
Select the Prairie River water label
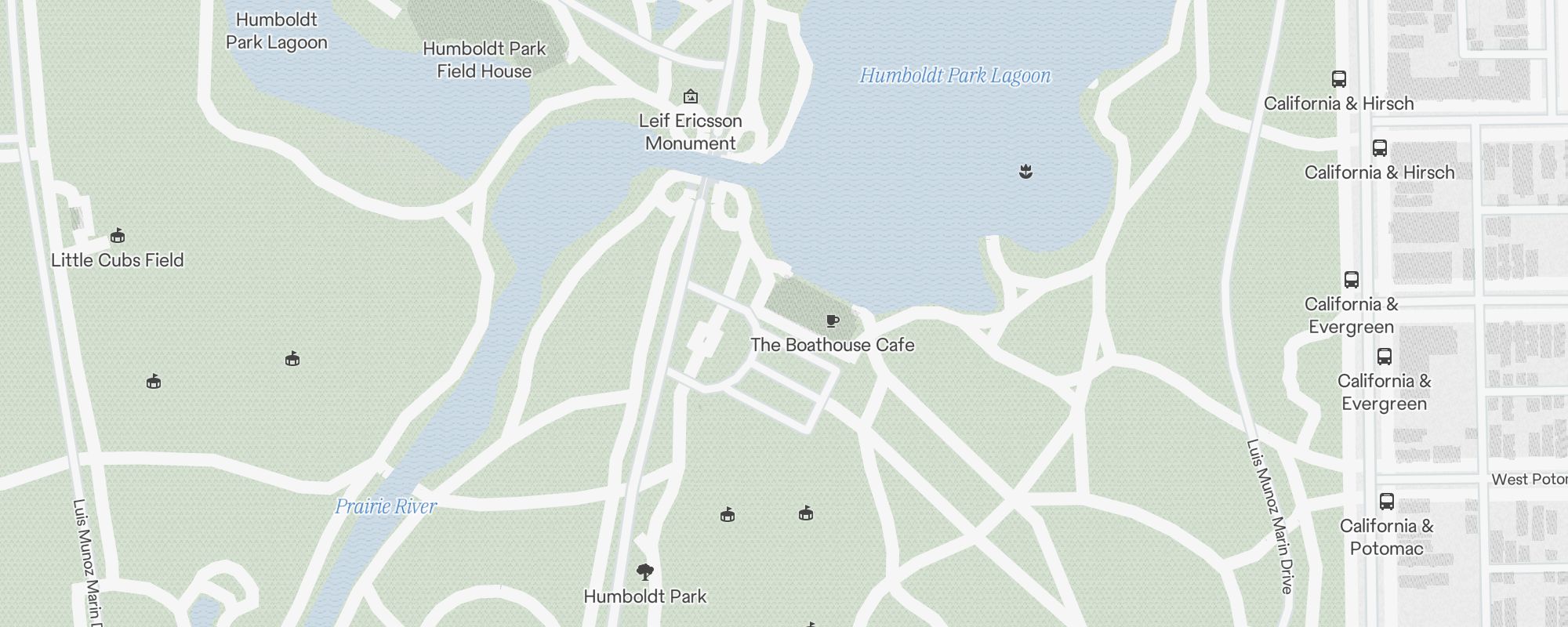click(386, 506)
